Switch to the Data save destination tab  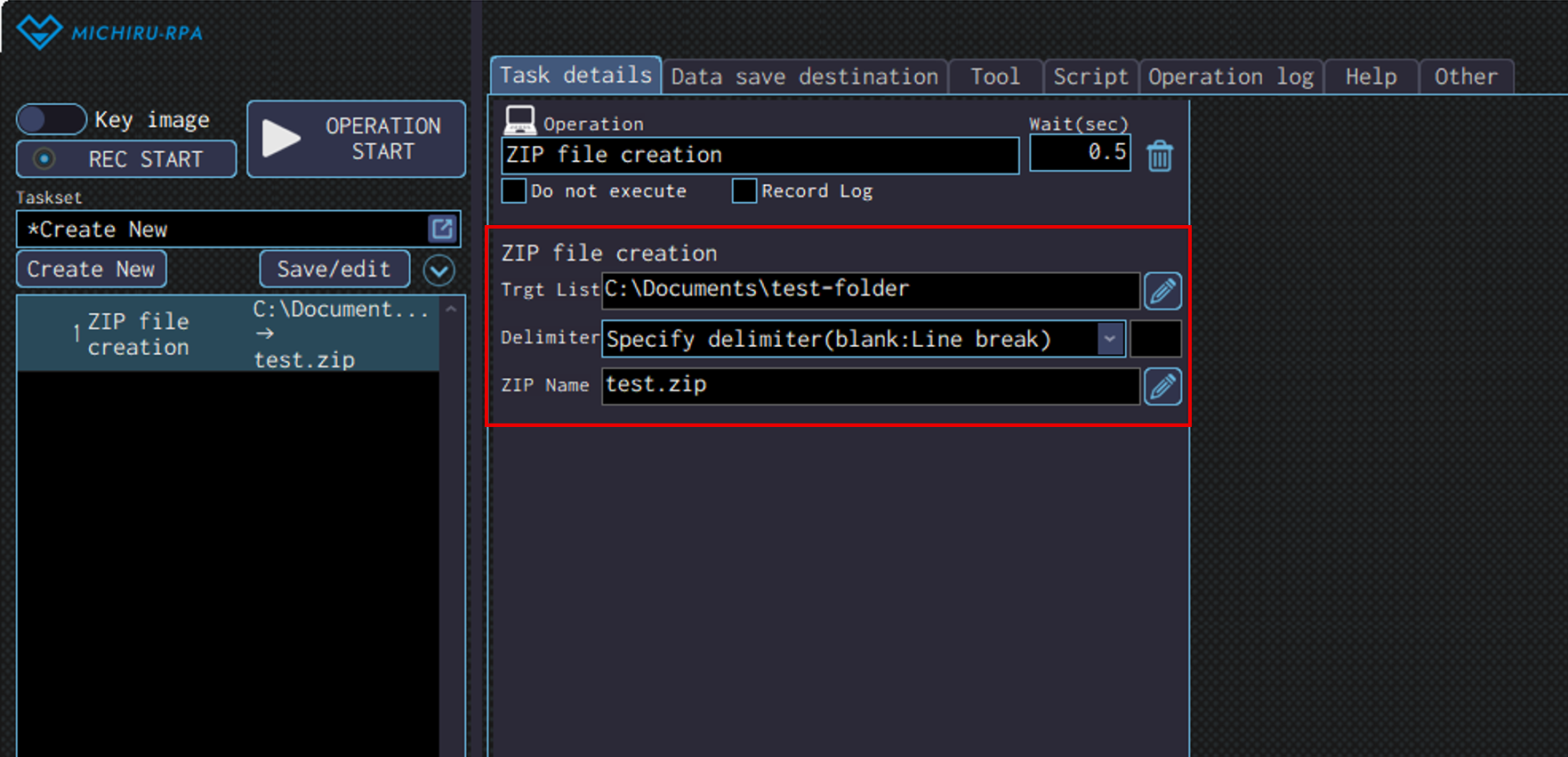tap(804, 77)
